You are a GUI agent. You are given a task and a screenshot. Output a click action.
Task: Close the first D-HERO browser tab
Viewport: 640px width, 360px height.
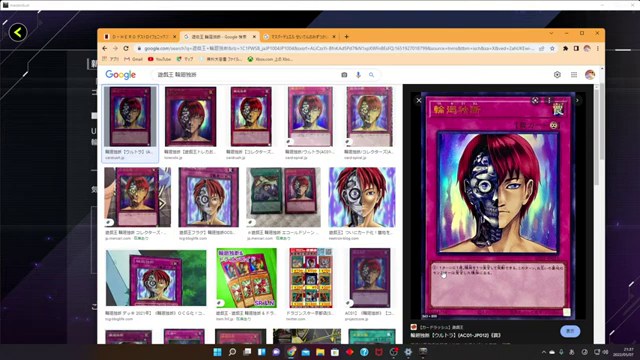pyautogui.click(x=175, y=37)
